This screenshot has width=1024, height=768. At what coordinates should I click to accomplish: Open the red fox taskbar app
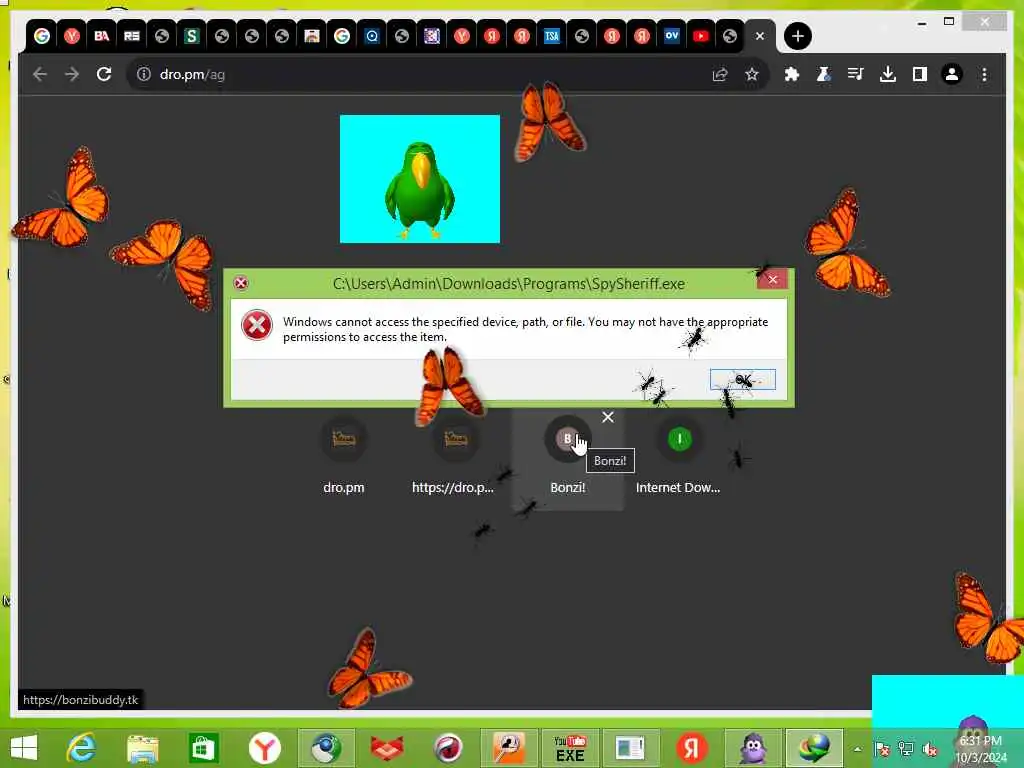point(387,748)
